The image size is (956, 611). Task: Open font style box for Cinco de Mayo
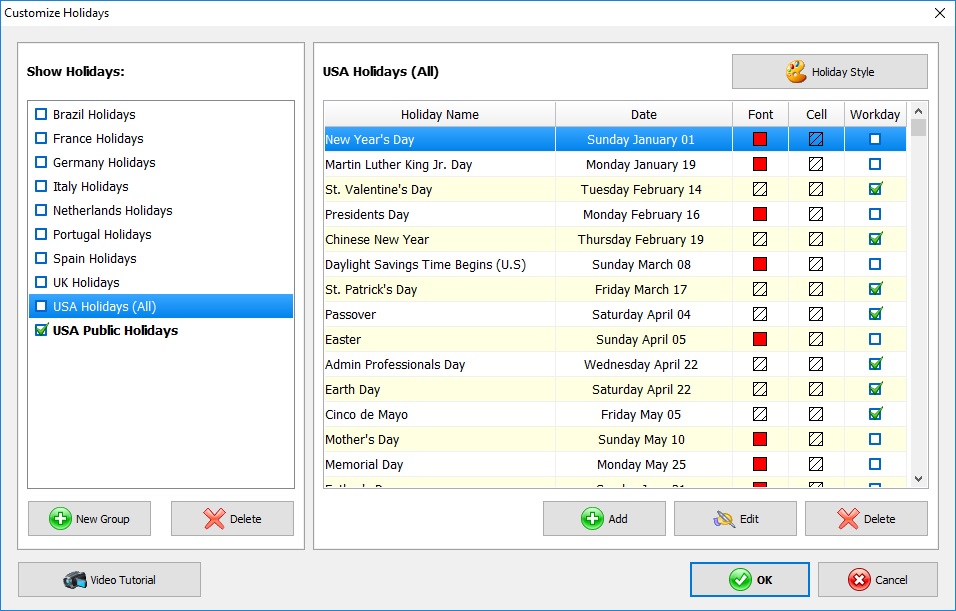pyautogui.click(x=760, y=414)
